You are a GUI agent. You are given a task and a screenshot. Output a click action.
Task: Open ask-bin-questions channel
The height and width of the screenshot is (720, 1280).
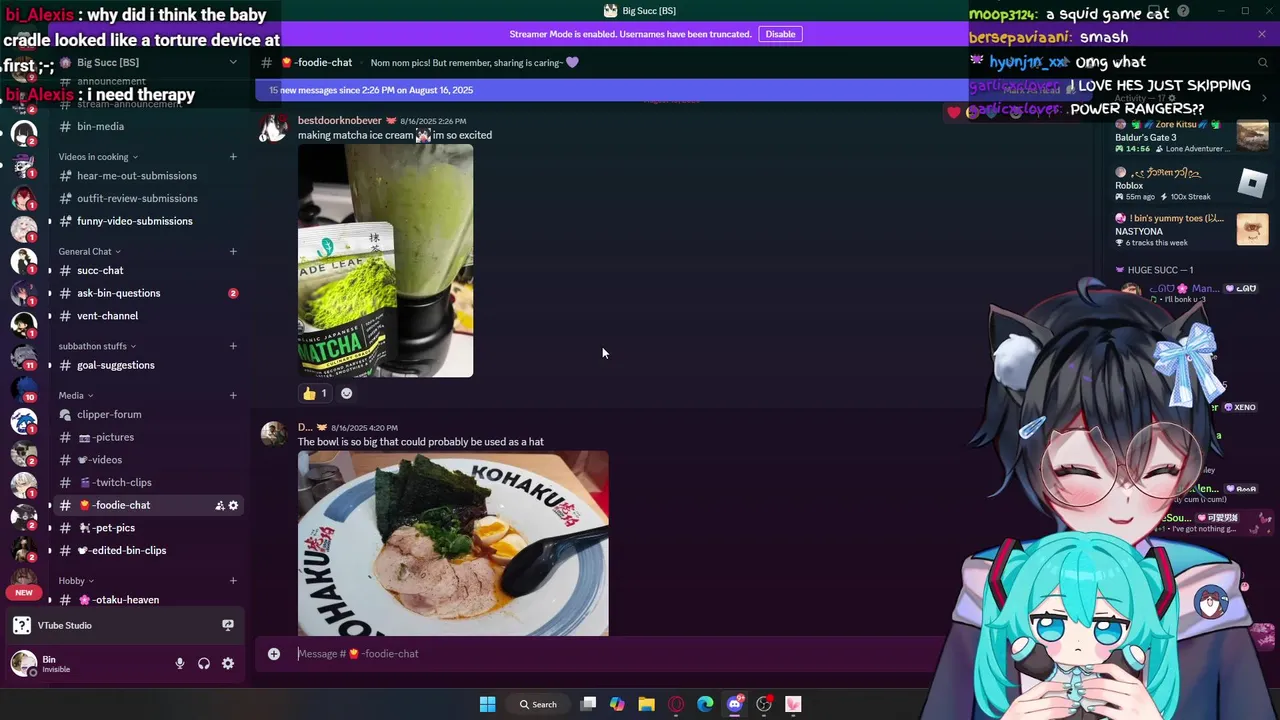pos(147,293)
